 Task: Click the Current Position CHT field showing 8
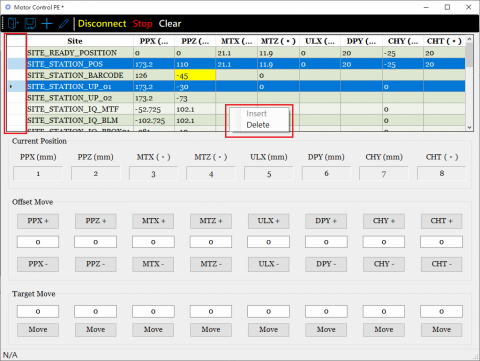click(x=442, y=174)
